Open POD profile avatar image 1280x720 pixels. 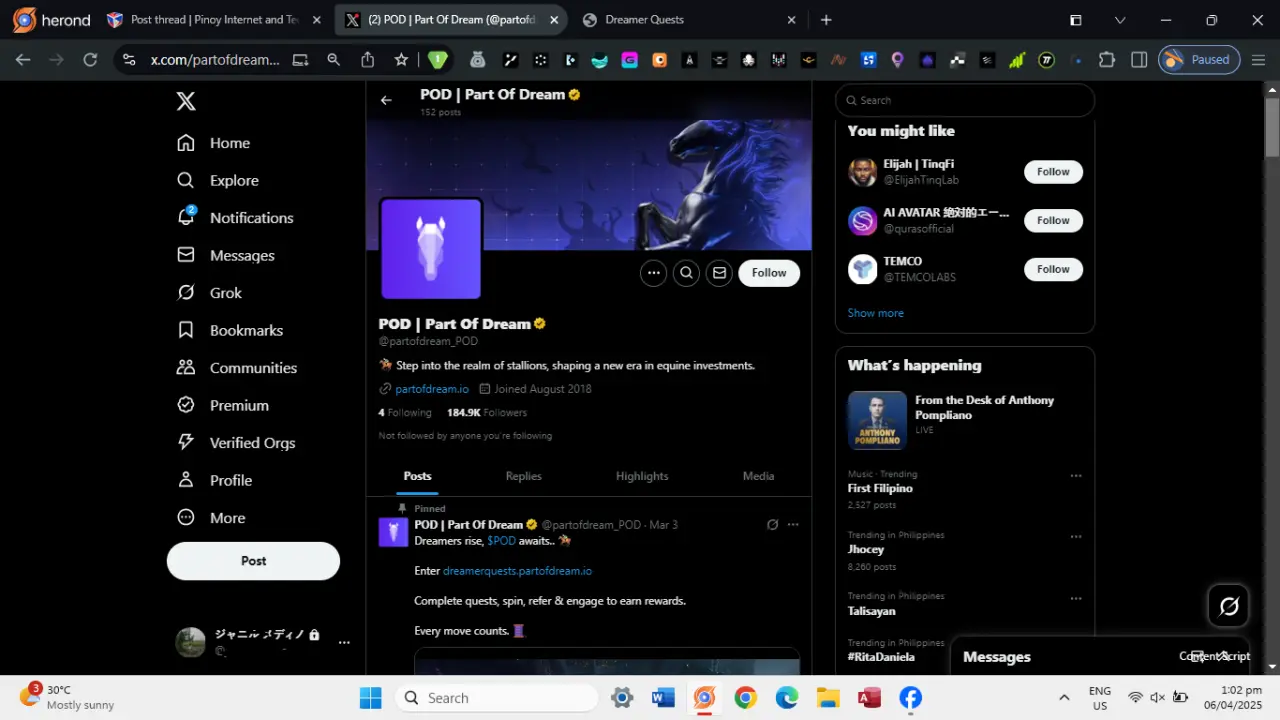tap(431, 249)
